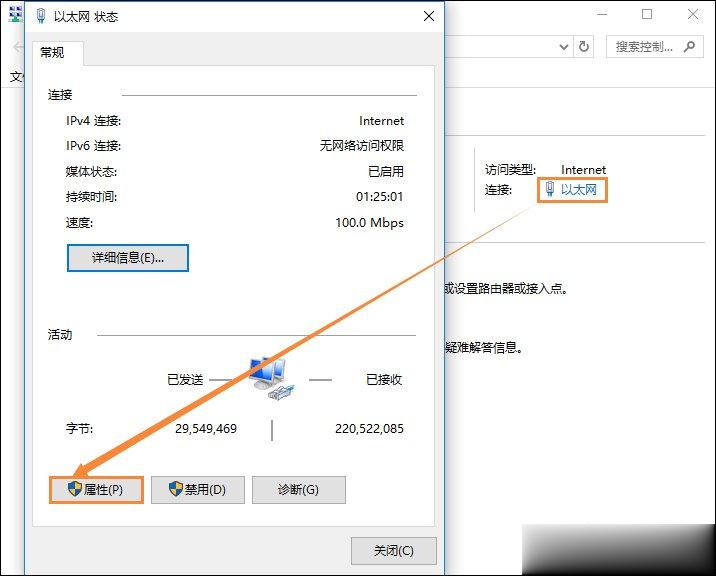Click the 疑难解答信息 text in background window
This screenshot has width=716, height=576.
tap(484, 348)
